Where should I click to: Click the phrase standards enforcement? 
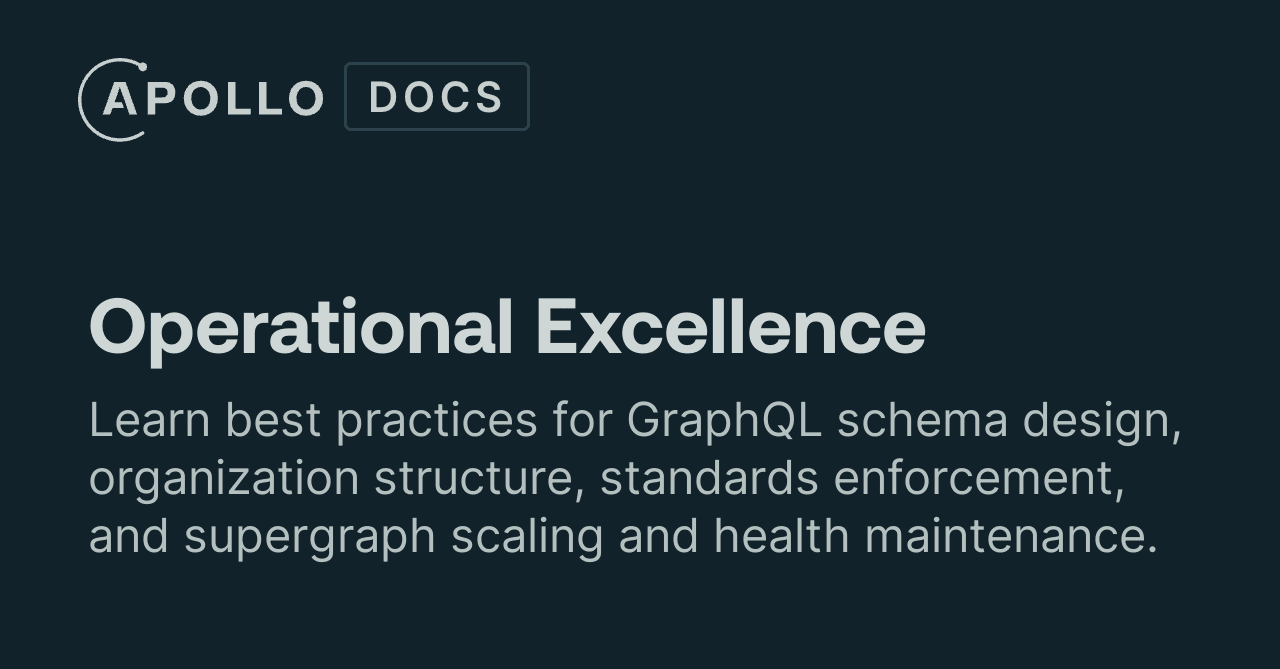pos(863,478)
